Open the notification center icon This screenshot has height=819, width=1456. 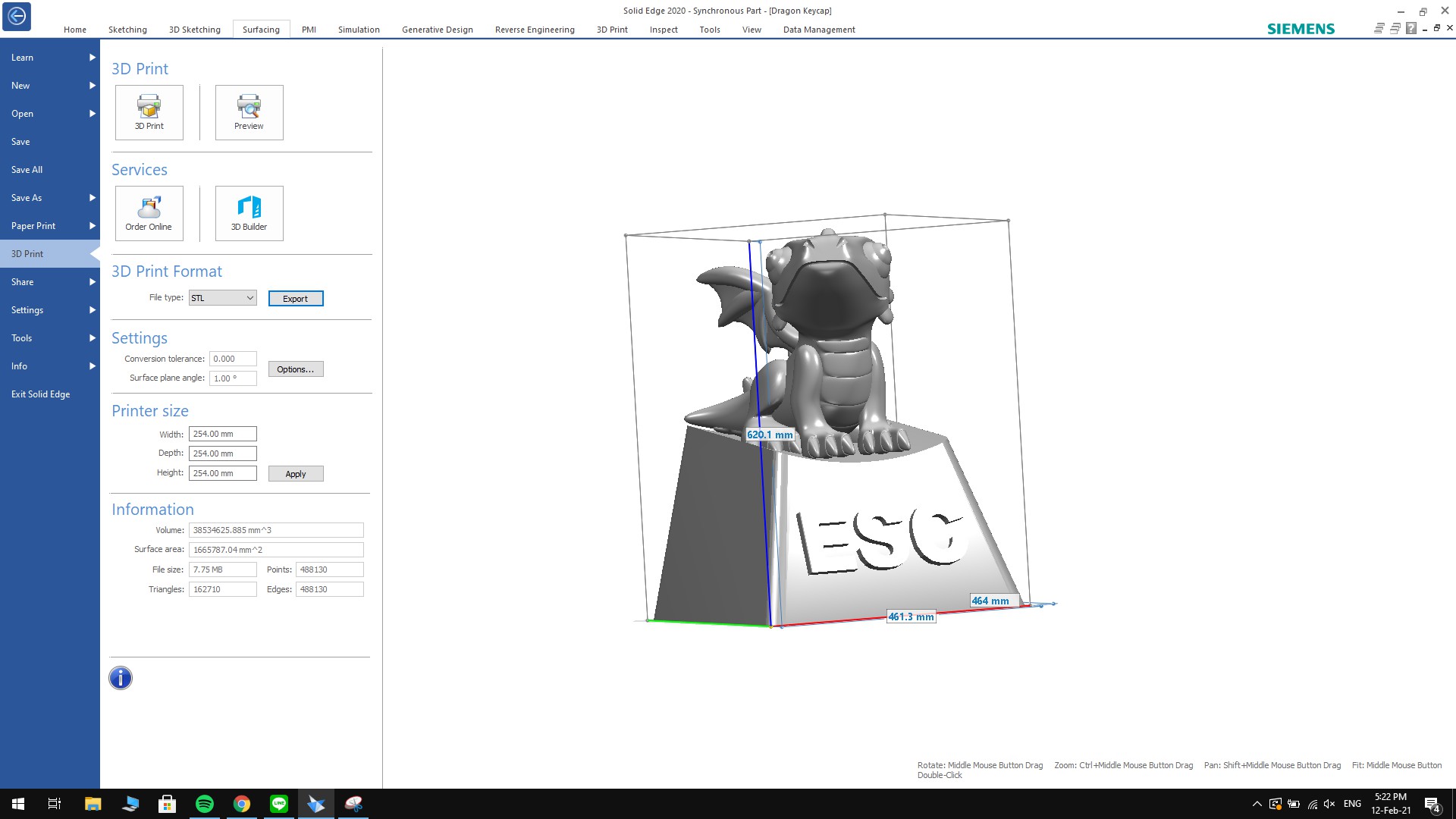coord(1432,804)
